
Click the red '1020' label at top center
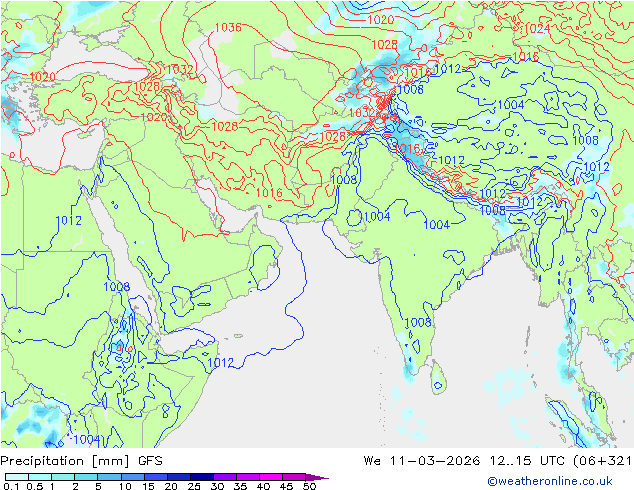click(380, 19)
